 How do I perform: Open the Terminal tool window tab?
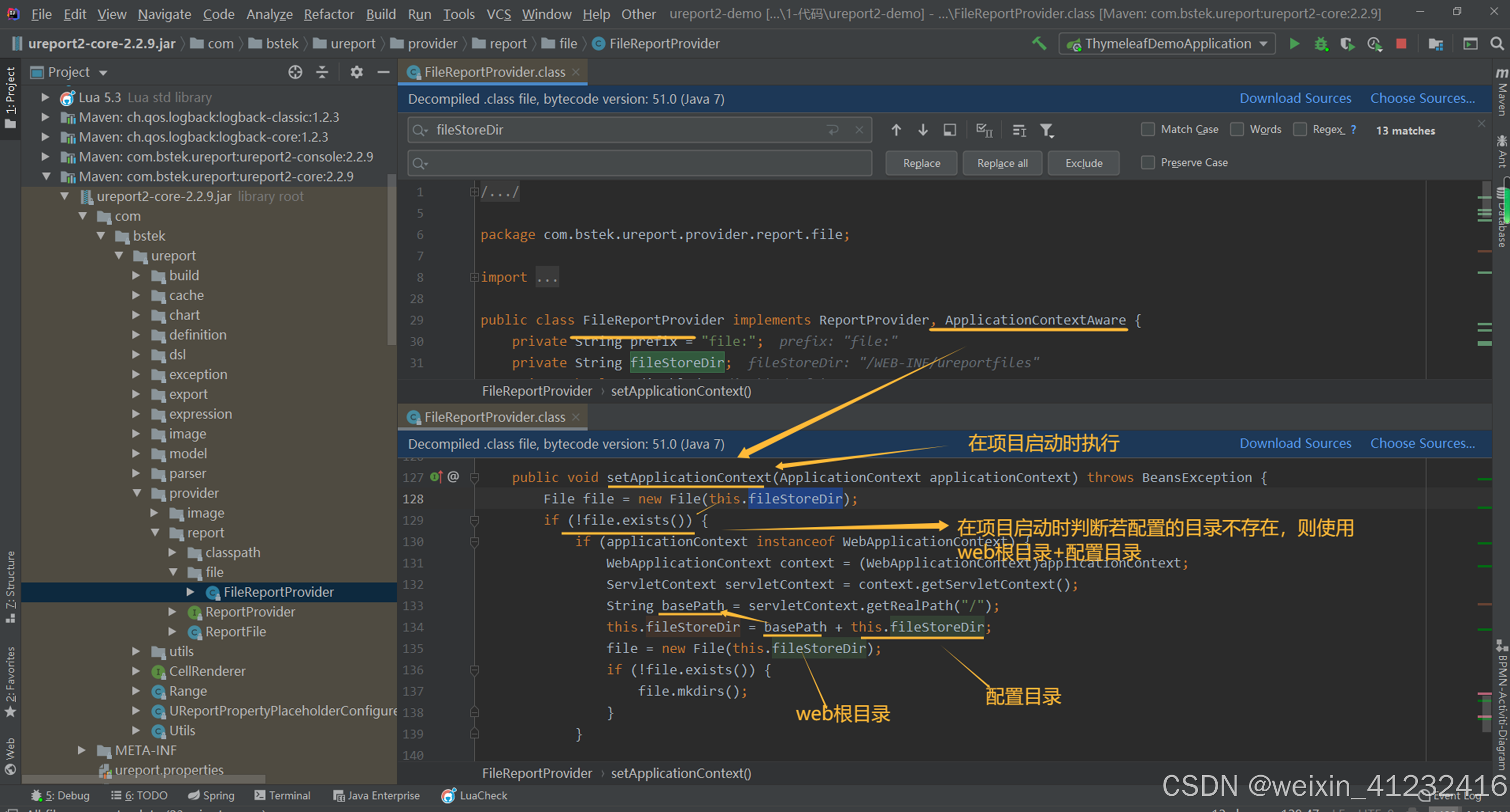(x=283, y=795)
